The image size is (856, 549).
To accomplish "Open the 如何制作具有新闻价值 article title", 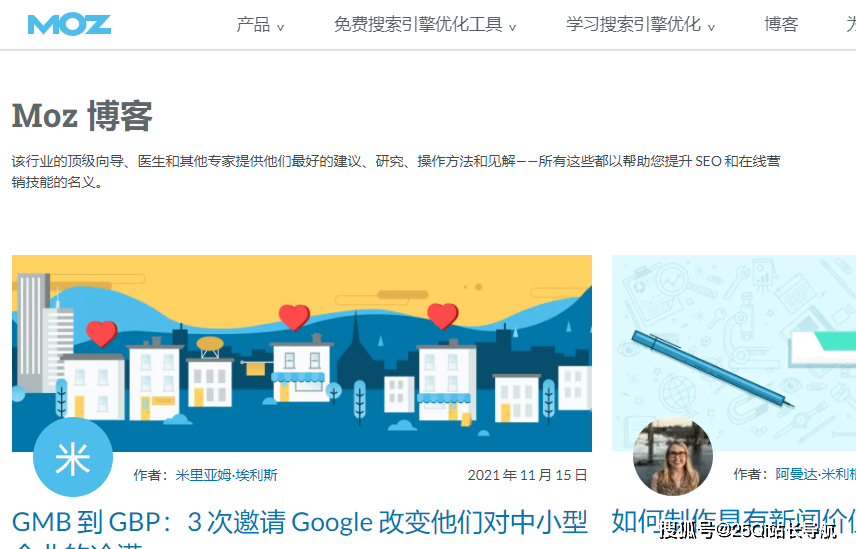I will (x=734, y=522).
